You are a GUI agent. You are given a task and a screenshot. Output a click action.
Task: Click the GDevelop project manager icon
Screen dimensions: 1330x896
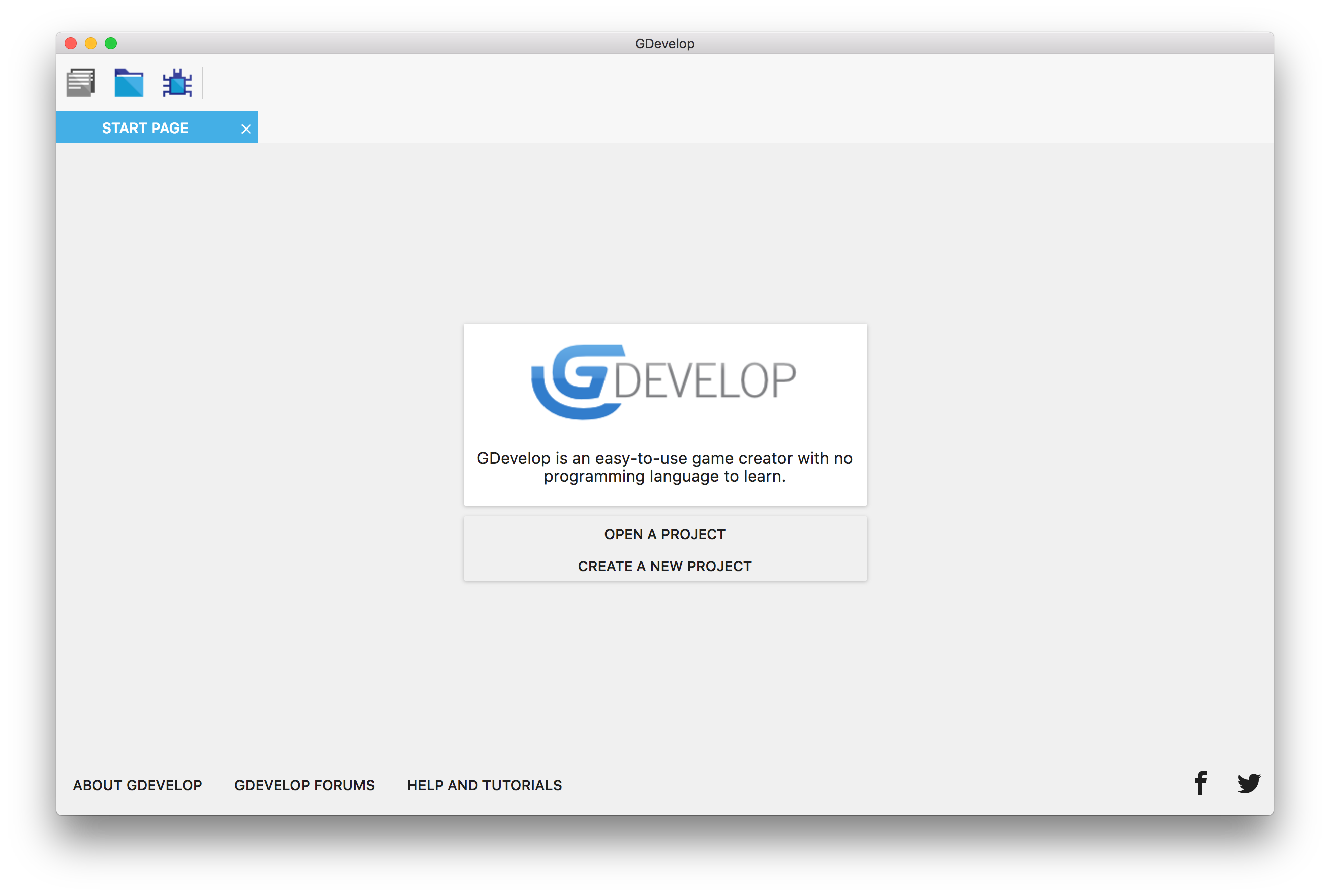click(x=82, y=83)
